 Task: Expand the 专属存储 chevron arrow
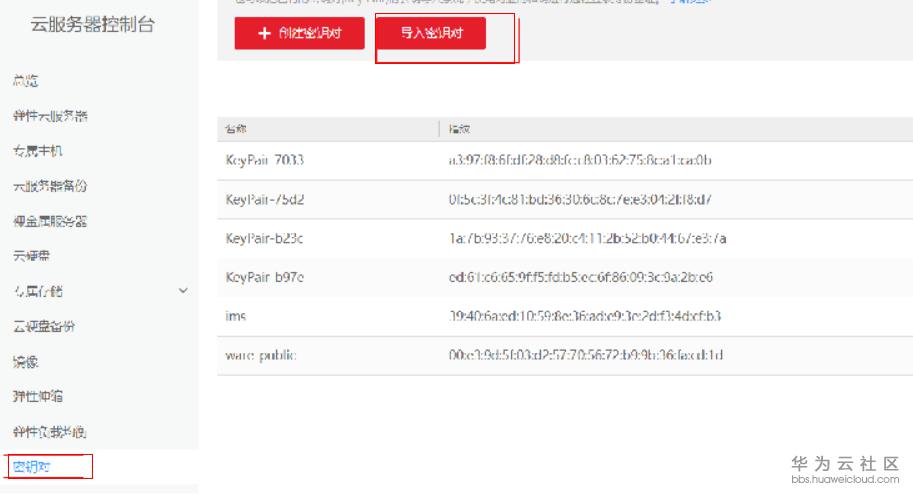[183, 291]
